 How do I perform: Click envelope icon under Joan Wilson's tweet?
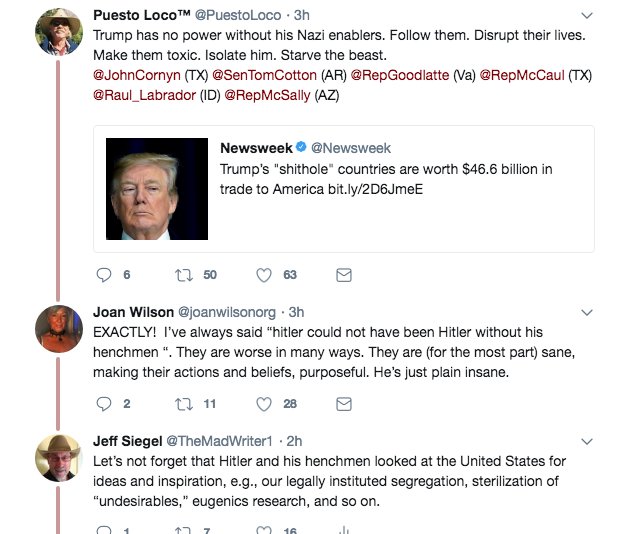344,404
